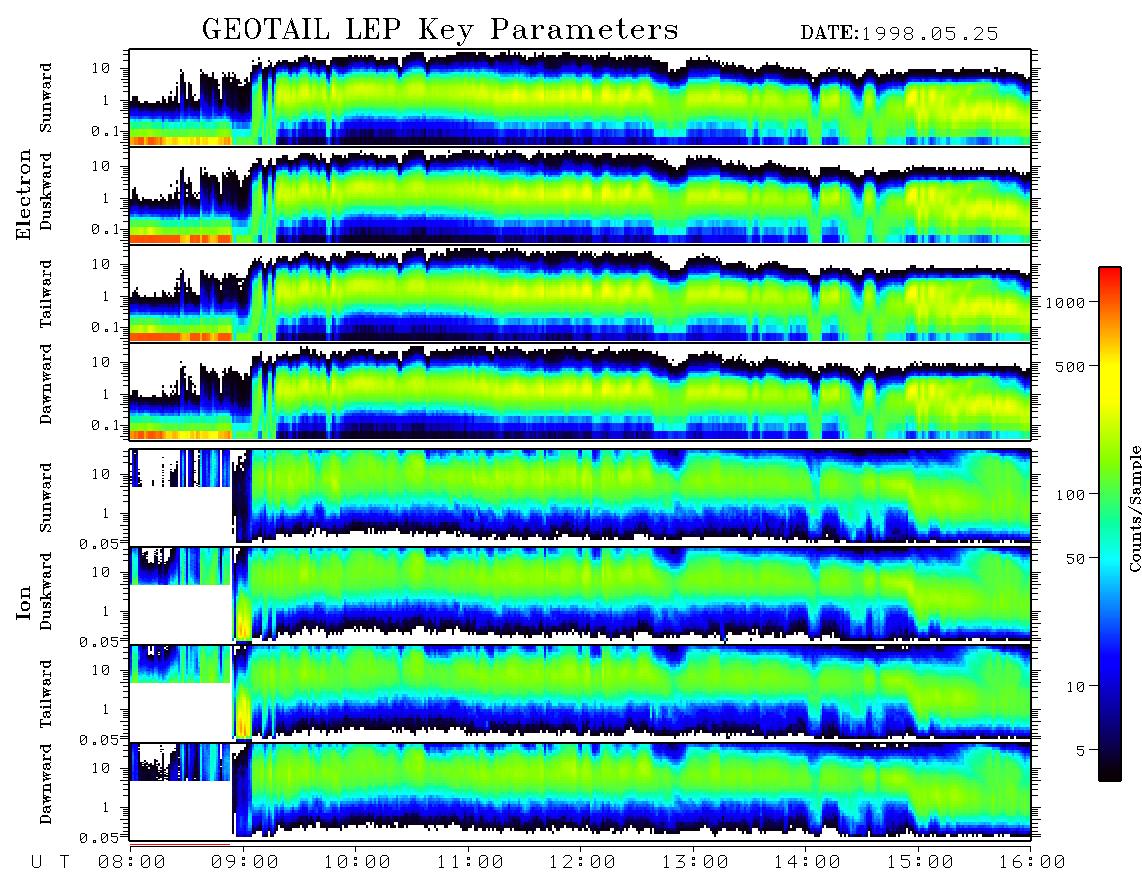Image resolution: width=1142 pixels, height=880 pixels.
Task: Select the Ion Tailward panel label
Action: (46, 694)
